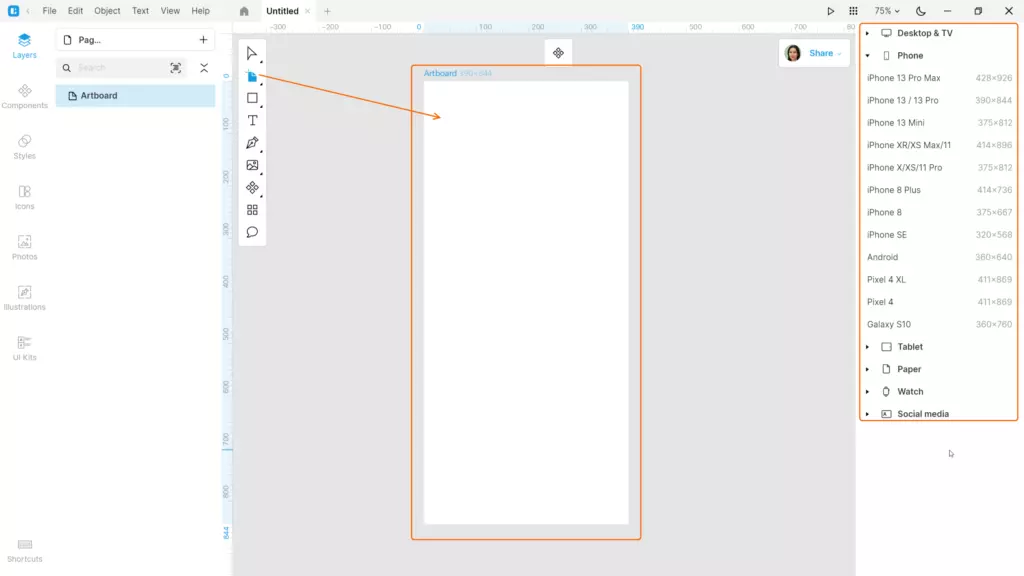Open the Shortcuts panel
This screenshot has height=576, width=1024.
click(24, 551)
